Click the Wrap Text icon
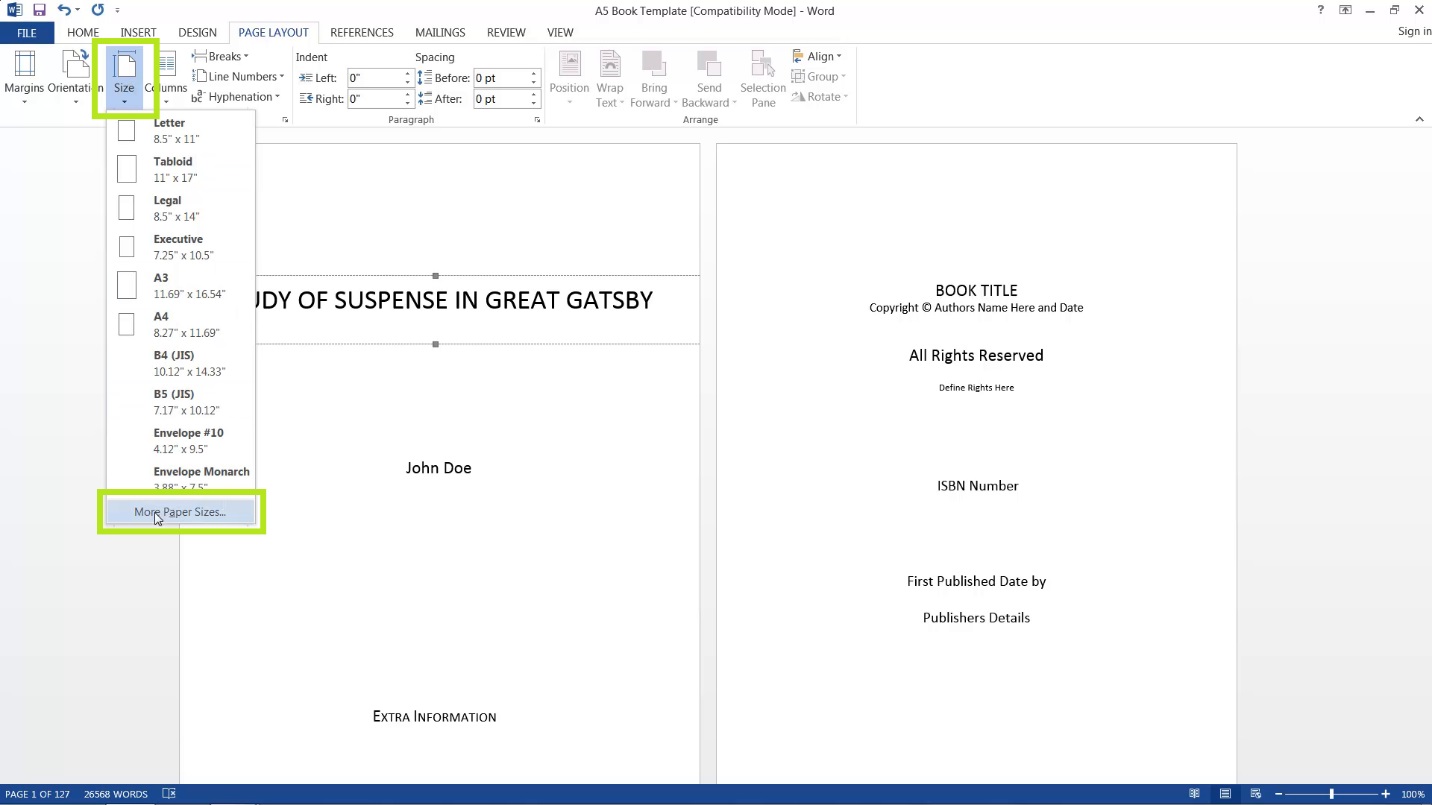This screenshot has height=805, width=1432. [610, 63]
